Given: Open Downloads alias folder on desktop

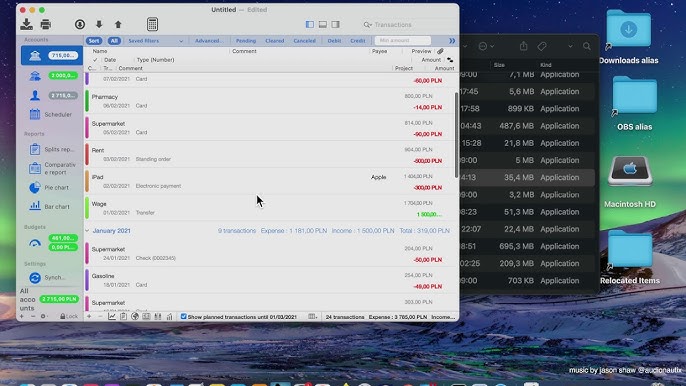Looking at the screenshot, I should 629,37.
